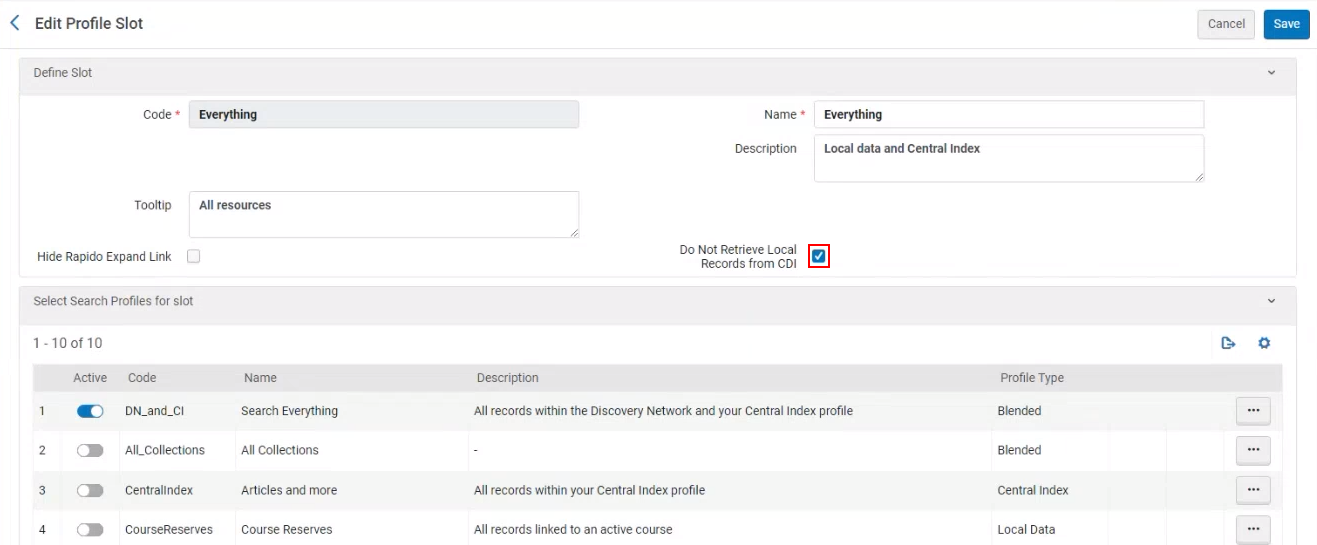The height and width of the screenshot is (545, 1317).
Task: Activate the CourseReserves profile toggle
Action: [90, 529]
